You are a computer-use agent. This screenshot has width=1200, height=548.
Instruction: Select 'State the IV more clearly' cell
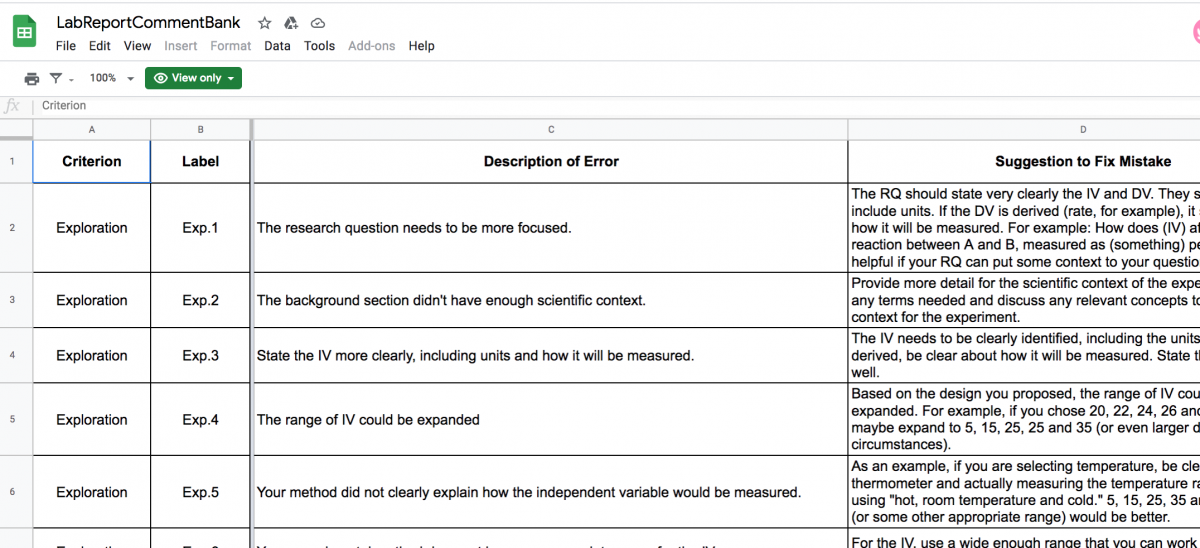(x=551, y=355)
